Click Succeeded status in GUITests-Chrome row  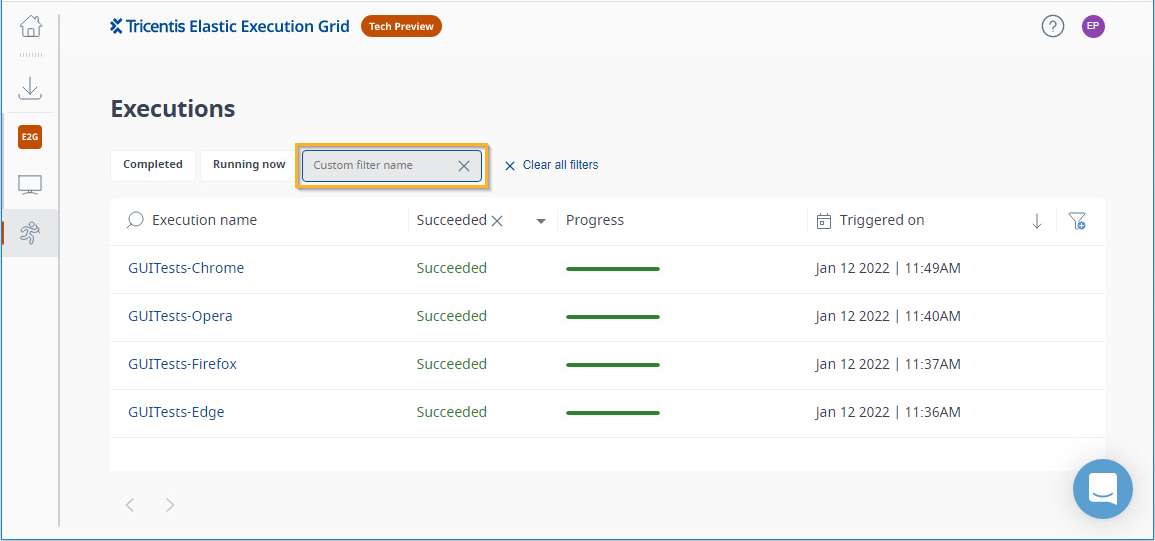click(452, 268)
